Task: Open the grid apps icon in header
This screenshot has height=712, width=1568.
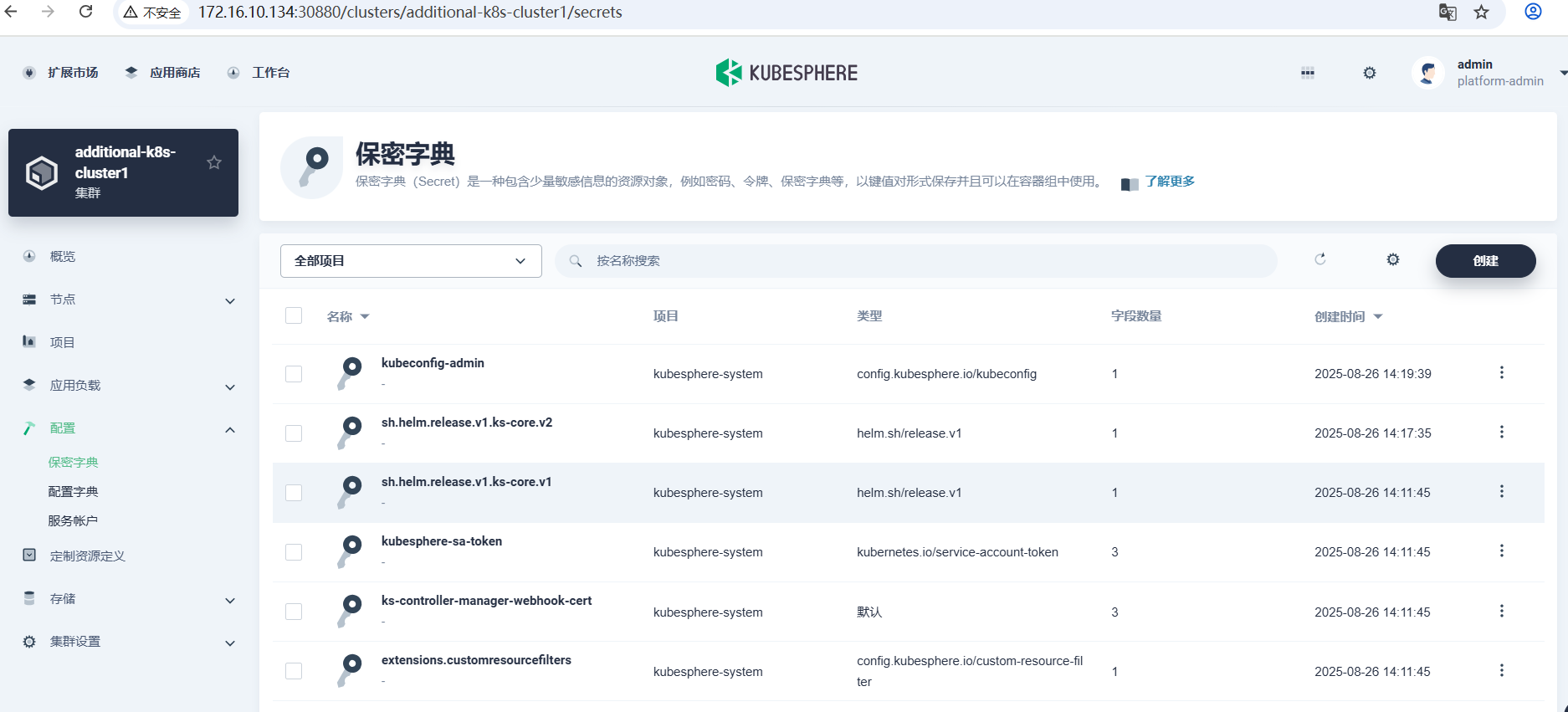Action: [1308, 73]
